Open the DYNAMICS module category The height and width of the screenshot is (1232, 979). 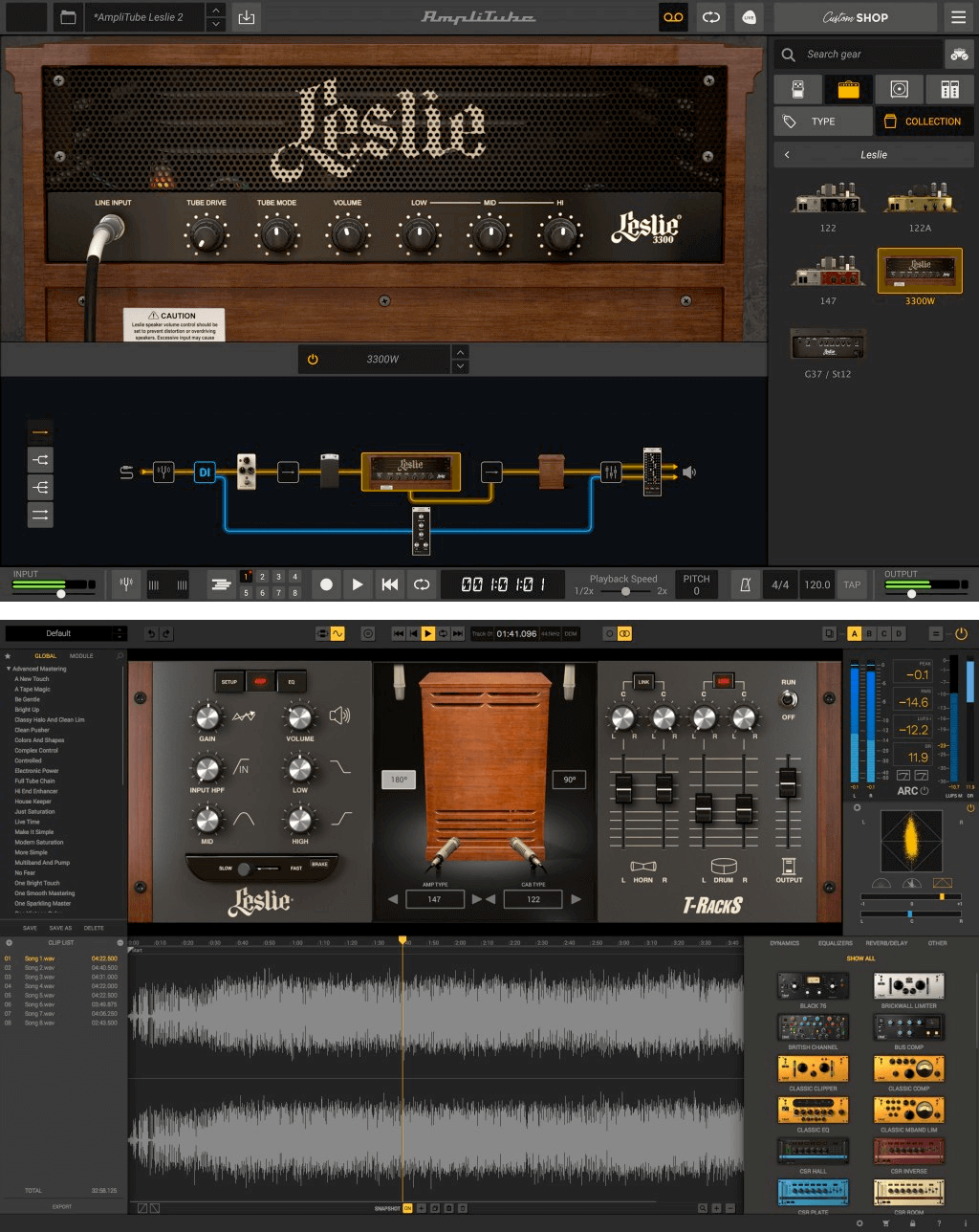coord(784,943)
